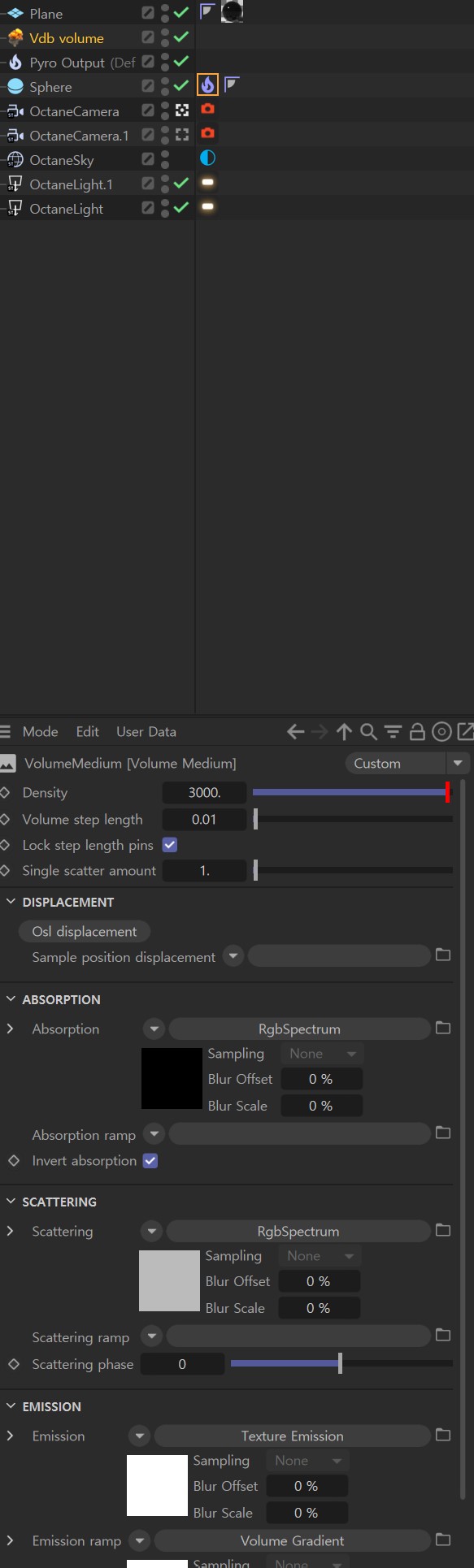The width and height of the screenshot is (474, 1568).
Task: Go back in attribute history
Action: pyautogui.click(x=296, y=732)
